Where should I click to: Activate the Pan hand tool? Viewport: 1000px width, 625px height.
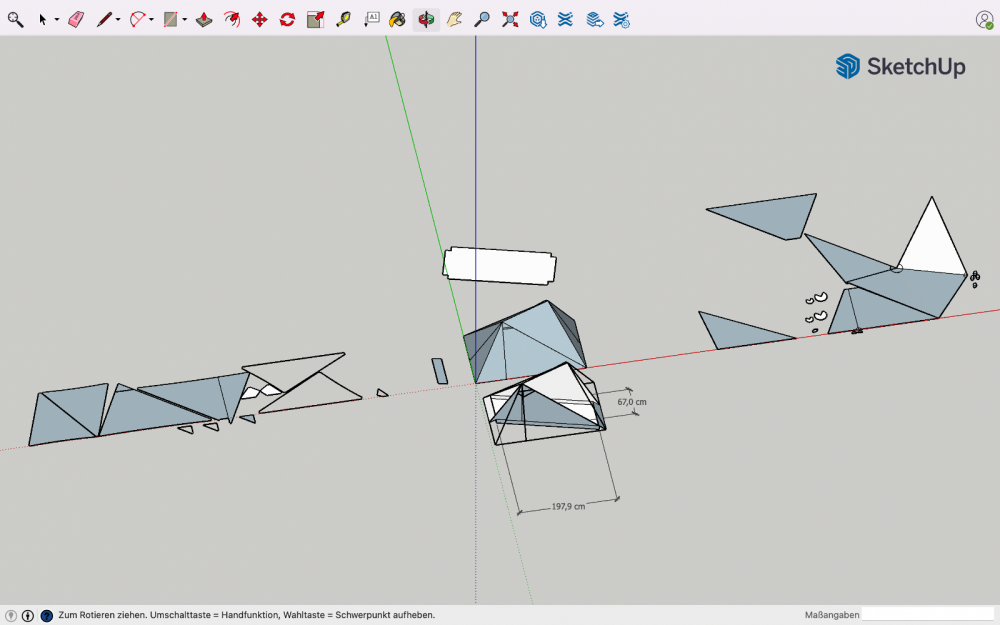[454, 19]
